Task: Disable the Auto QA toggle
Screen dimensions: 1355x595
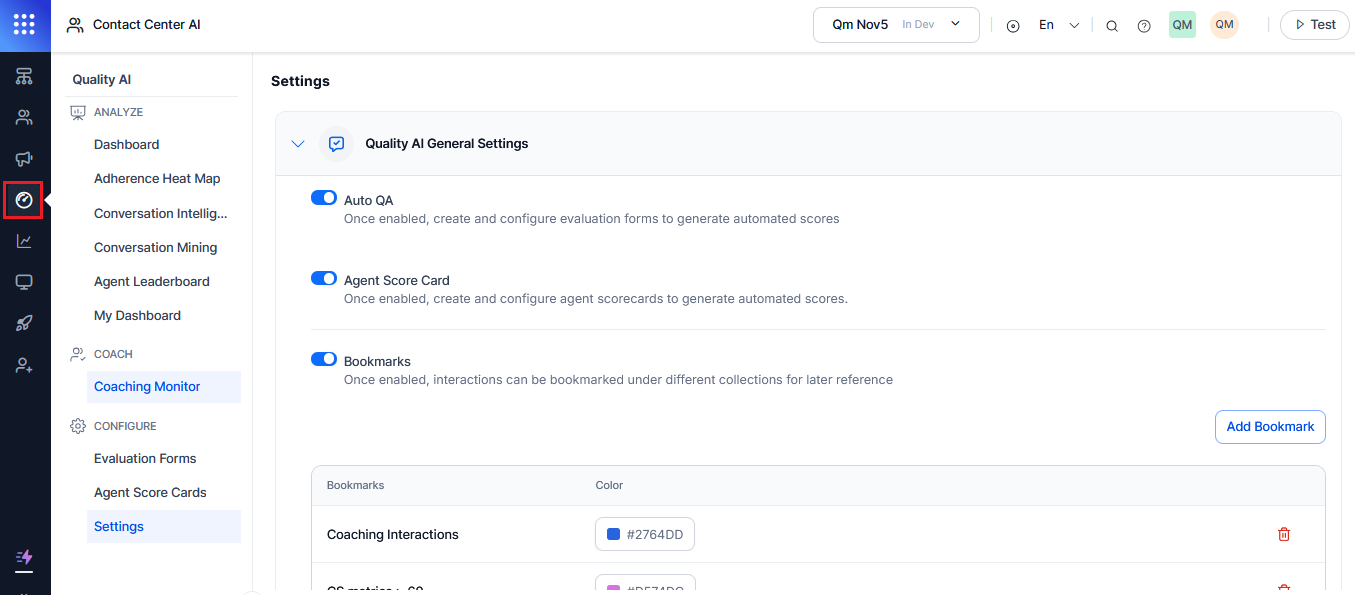Action: 323,197
